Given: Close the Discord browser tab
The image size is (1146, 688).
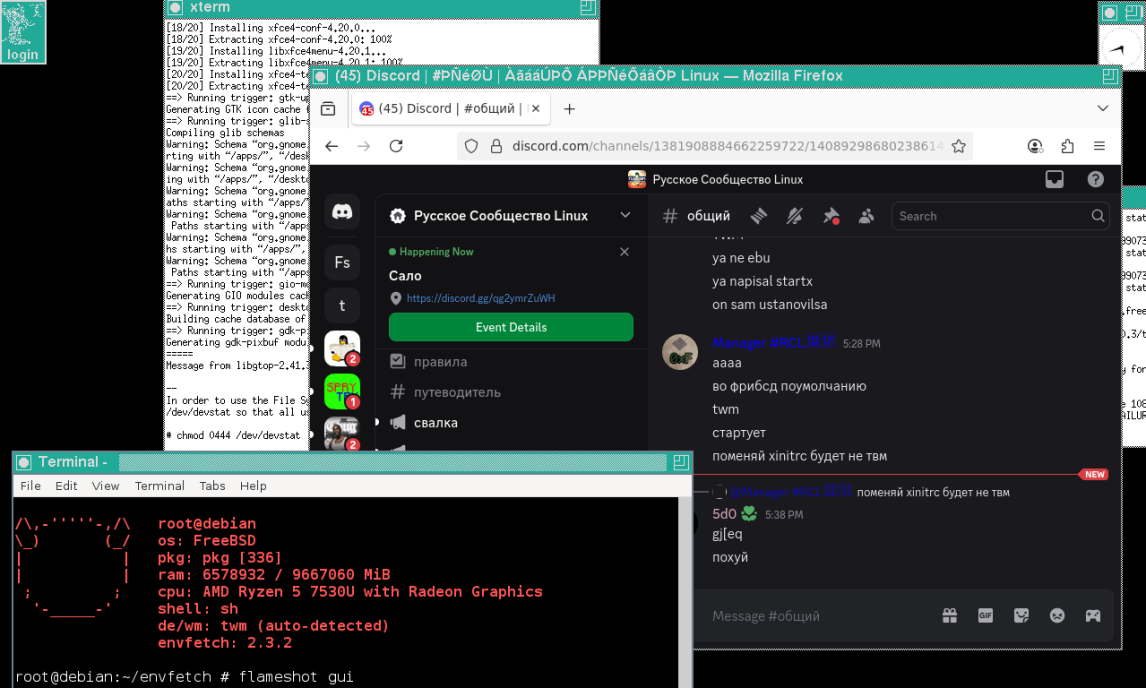Looking at the screenshot, I should 536,109.
